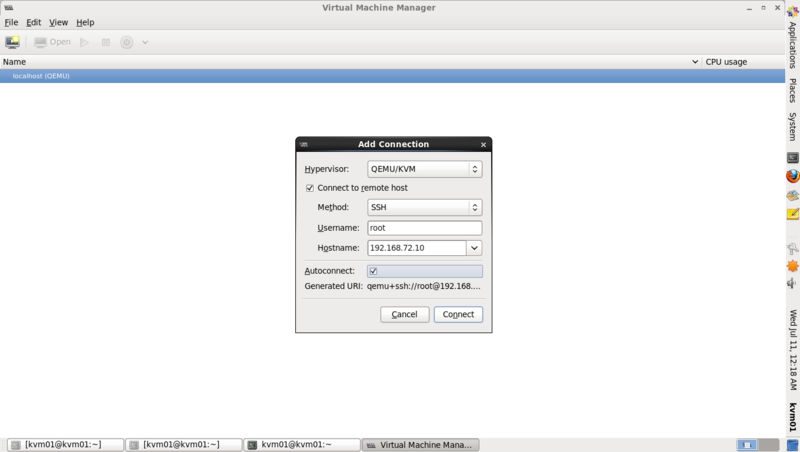Switch to kvm01@kvm01:~ terminal taskbar entry
800x452 pixels.
302,445
